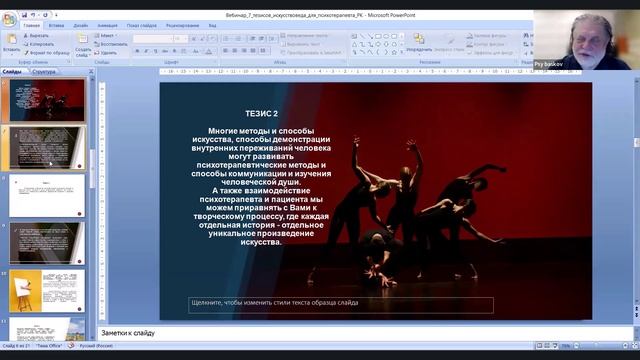The image size is (640, 360).
Task: Open the Анимация ribbon tab
Action: coord(107,25)
